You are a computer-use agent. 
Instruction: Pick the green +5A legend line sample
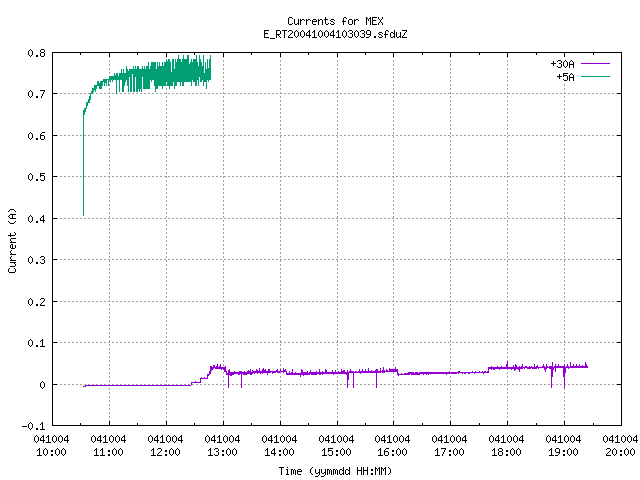tap(595, 76)
